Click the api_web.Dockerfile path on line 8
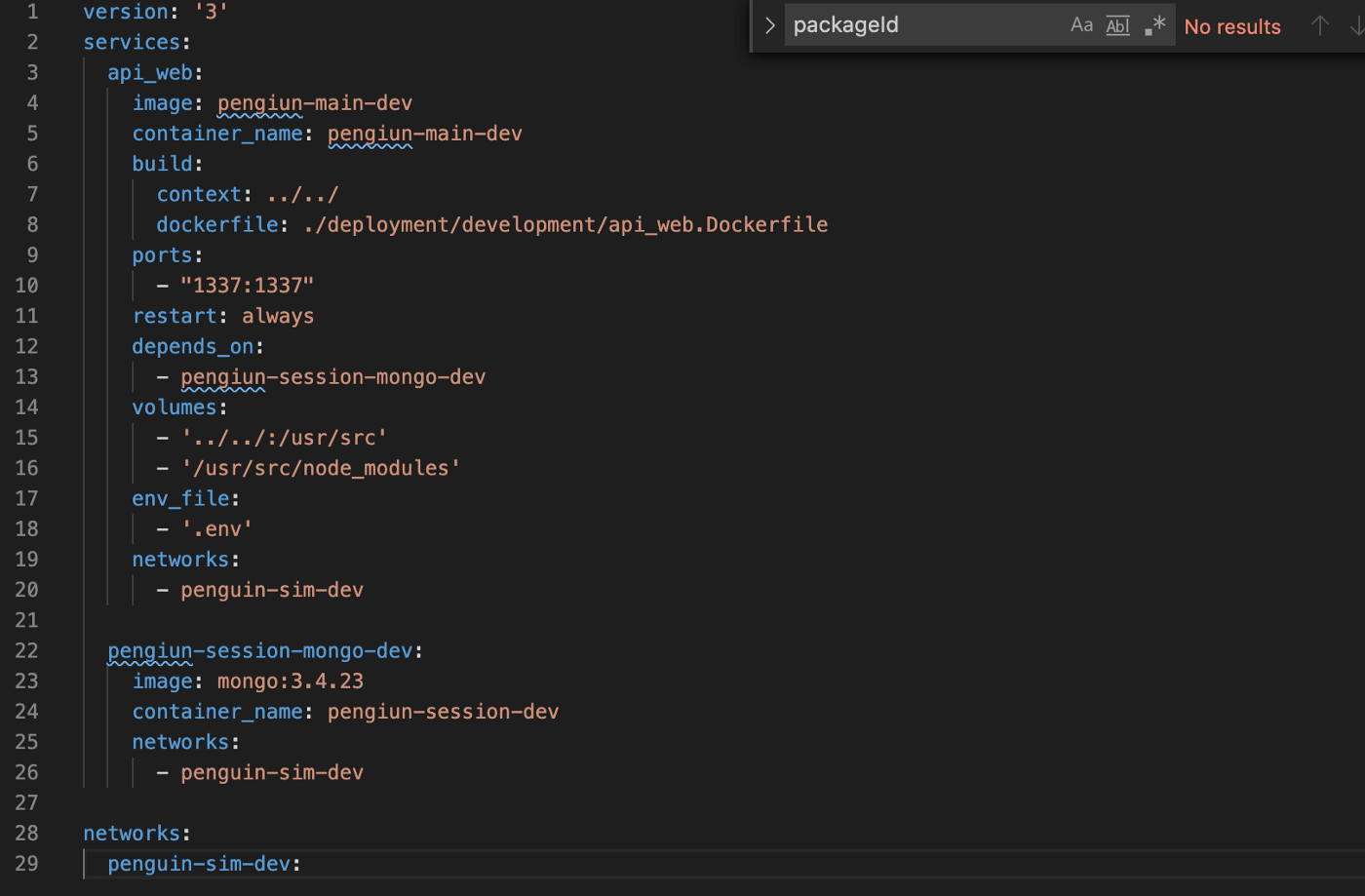The width and height of the screenshot is (1365, 896). [565, 224]
